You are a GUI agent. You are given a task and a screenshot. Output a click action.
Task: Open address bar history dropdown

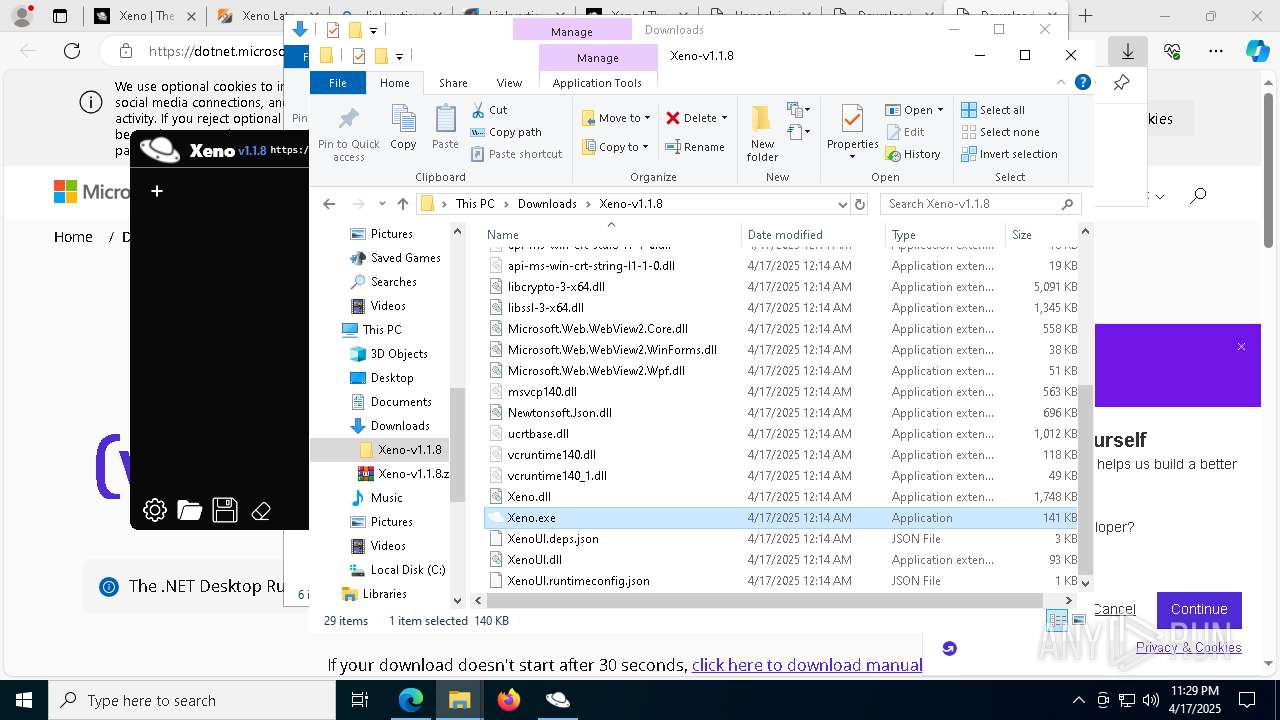(x=843, y=204)
